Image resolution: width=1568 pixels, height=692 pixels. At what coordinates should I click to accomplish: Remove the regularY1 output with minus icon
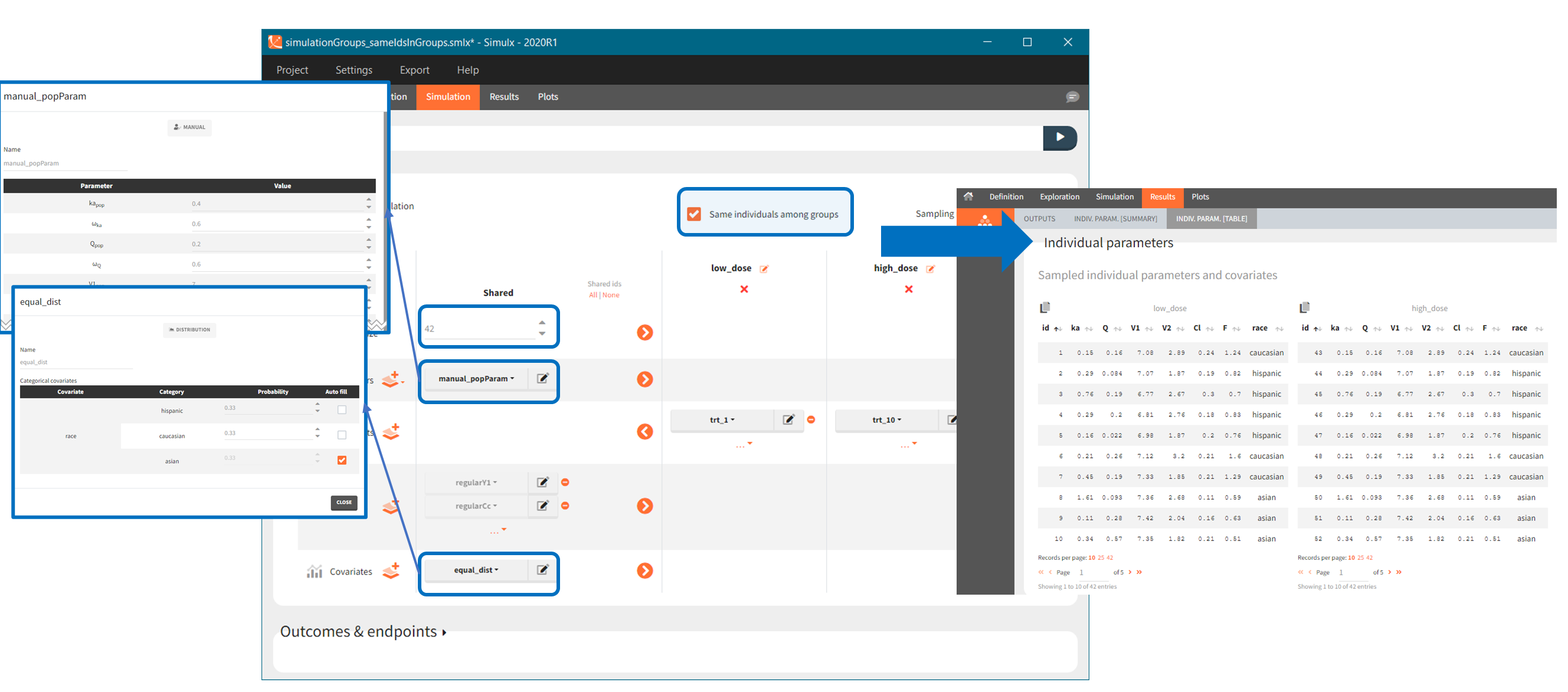(x=565, y=482)
